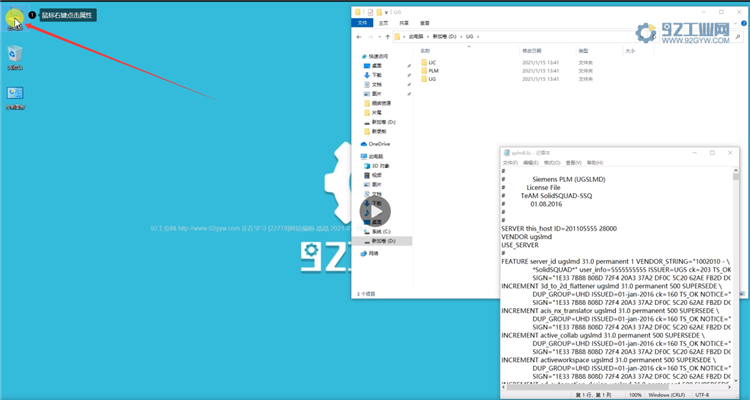Open 文档 under Quick access
Image resolution: width=750 pixels, height=400 pixels.
point(373,85)
